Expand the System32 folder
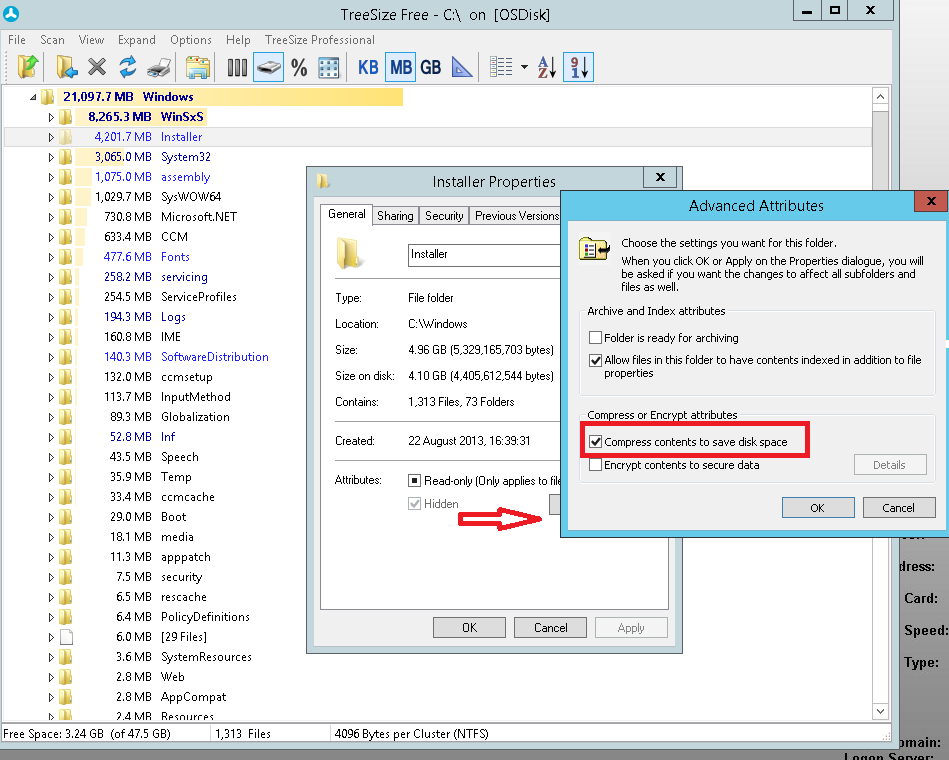Image resolution: width=949 pixels, height=760 pixels. (x=51, y=157)
